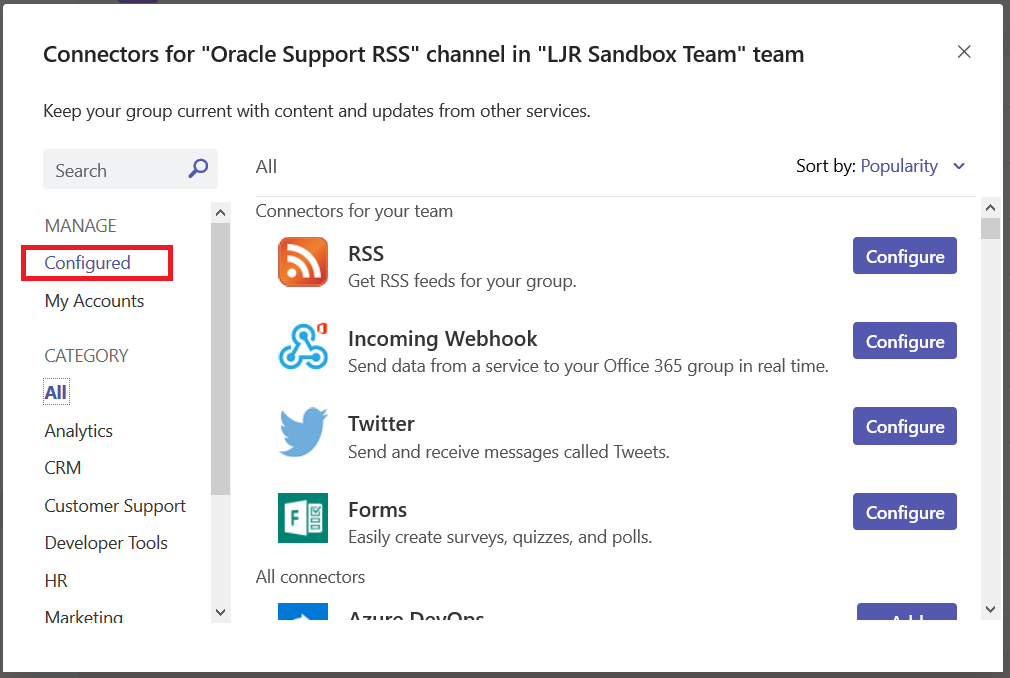Image resolution: width=1010 pixels, height=678 pixels.
Task: Click the category list scrollbar thumb
Action: 220,359
